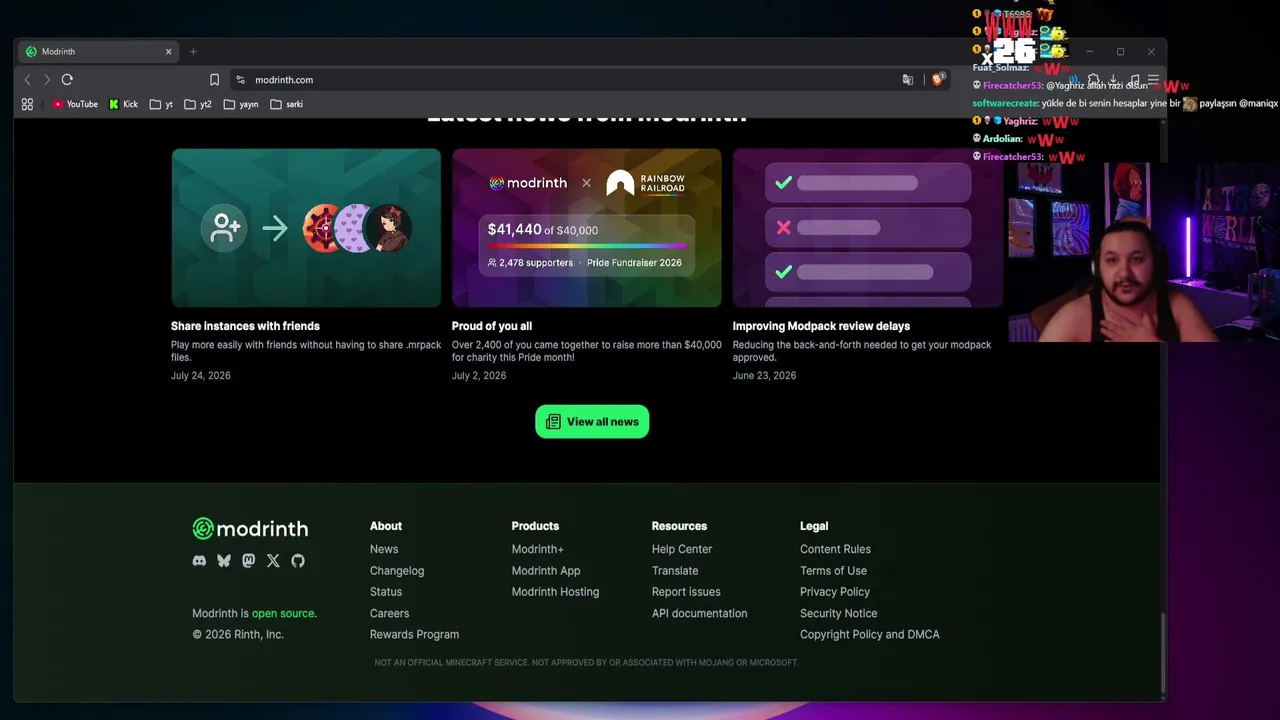Click the '© 2026 Rinth, Inc.' copyright text
1280x720 pixels.
(x=238, y=635)
